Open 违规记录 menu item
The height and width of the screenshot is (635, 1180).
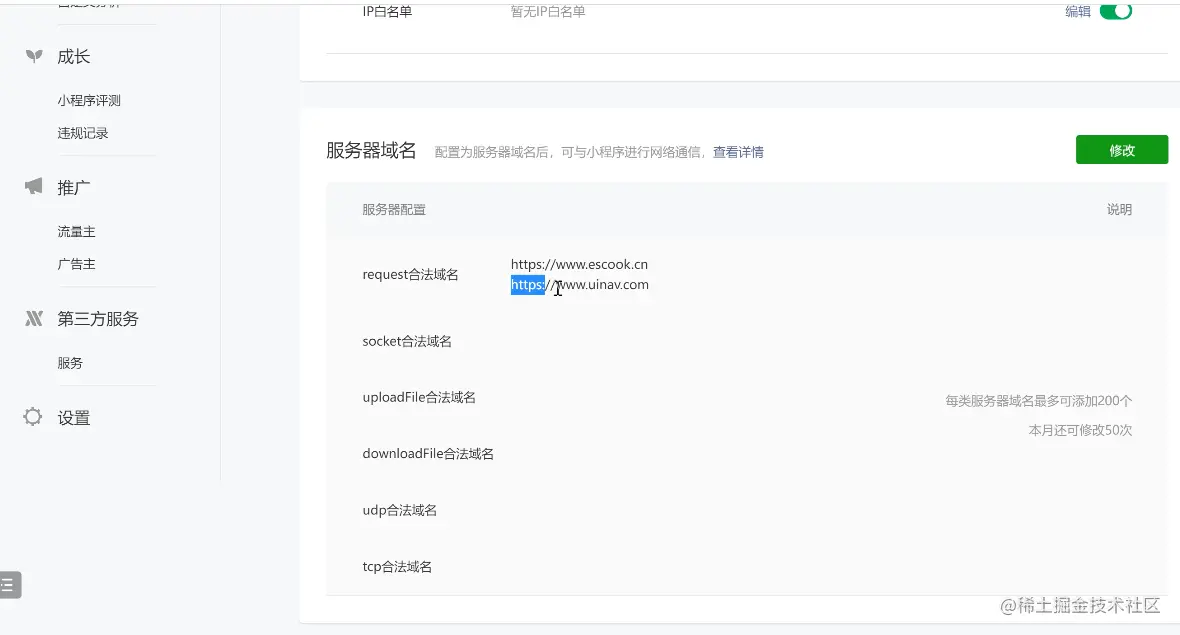(x=83, y=133)
